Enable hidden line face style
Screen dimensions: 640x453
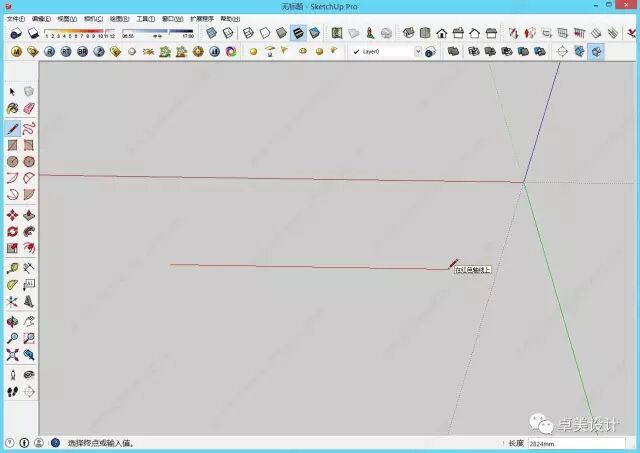(265, 33)
